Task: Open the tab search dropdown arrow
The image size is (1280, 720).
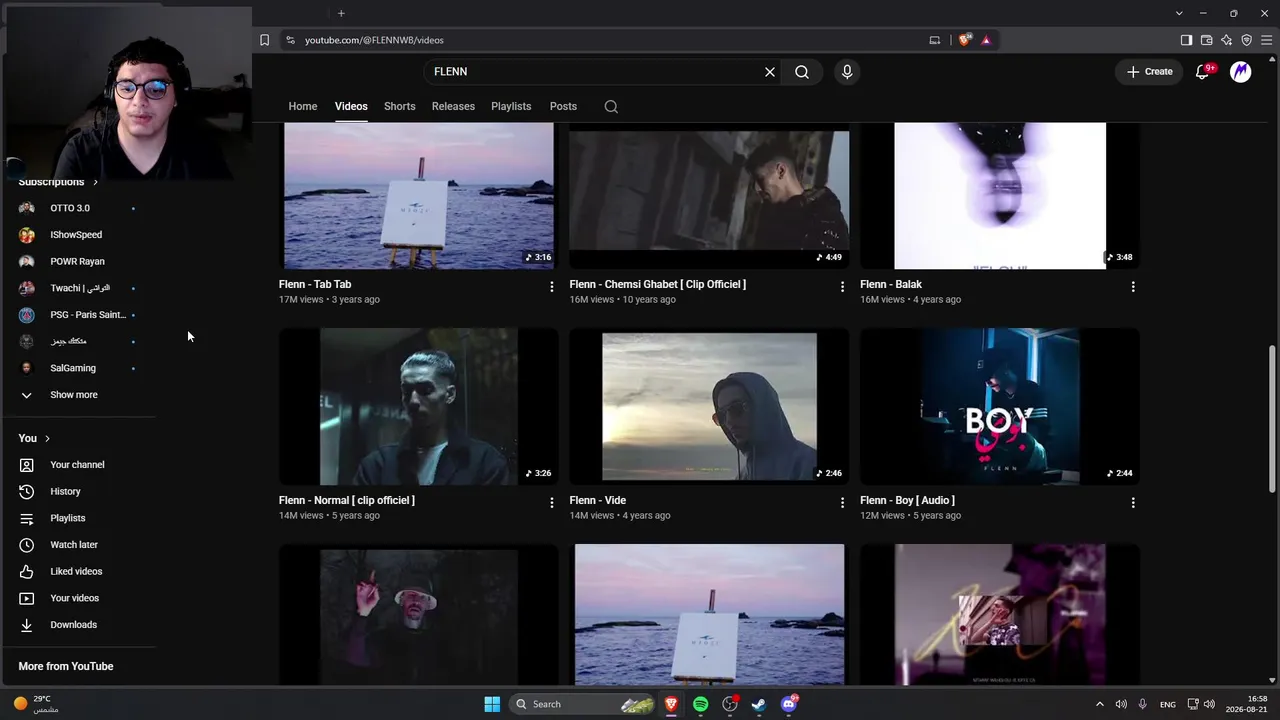Action: point(1180,13)
